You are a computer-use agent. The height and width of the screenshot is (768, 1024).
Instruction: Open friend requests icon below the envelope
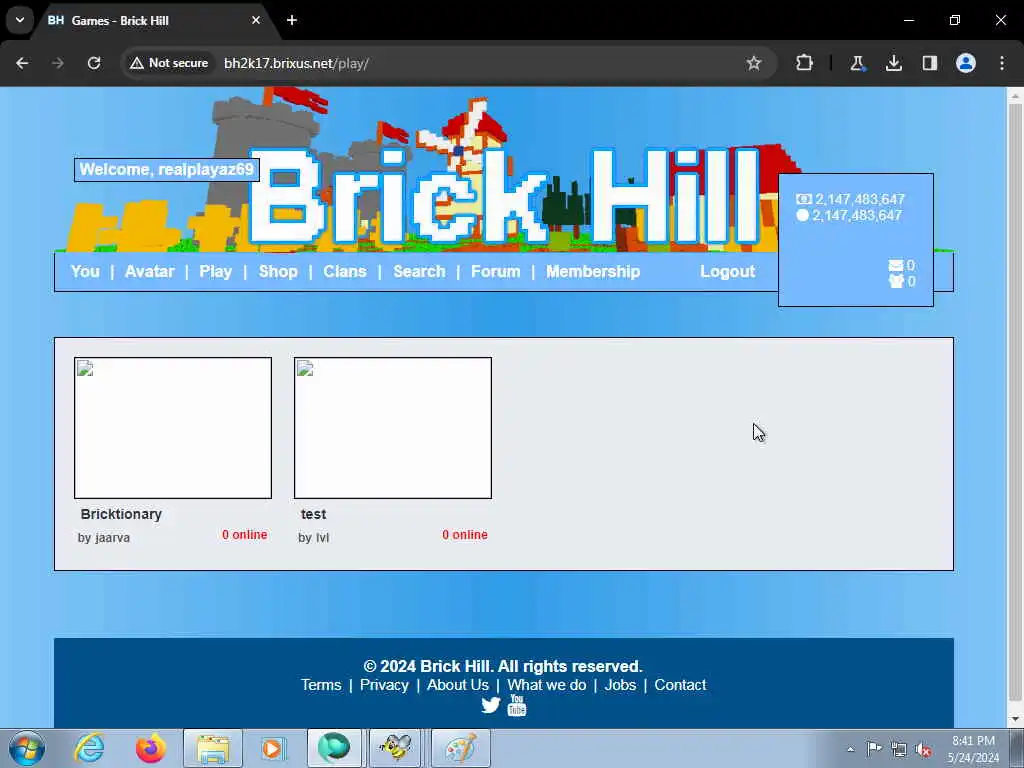[896, 281]
